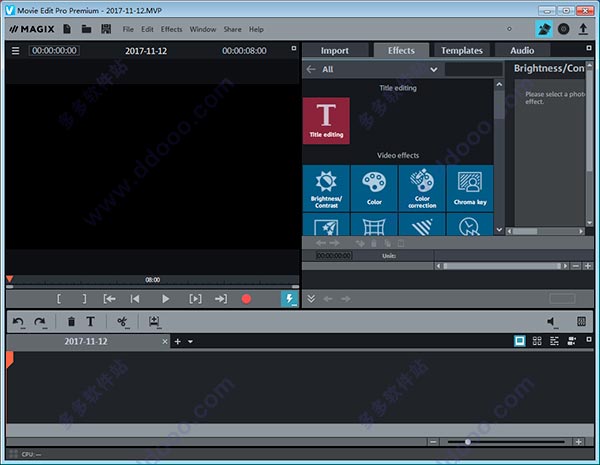
Task: Switch to the Effects tab
Action: (x=401, y=51)
